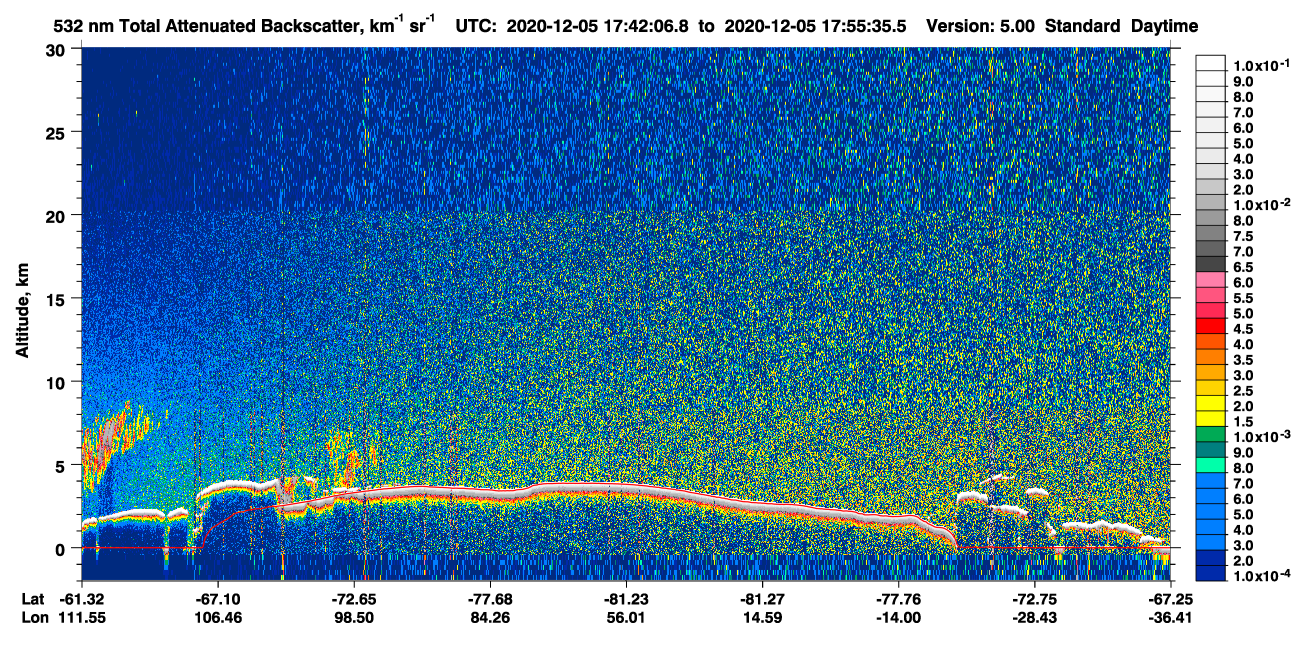Viewport: 1300px width, 667px height.
Task: Click longitude value "-14.00"
Action: coord(899,618)
